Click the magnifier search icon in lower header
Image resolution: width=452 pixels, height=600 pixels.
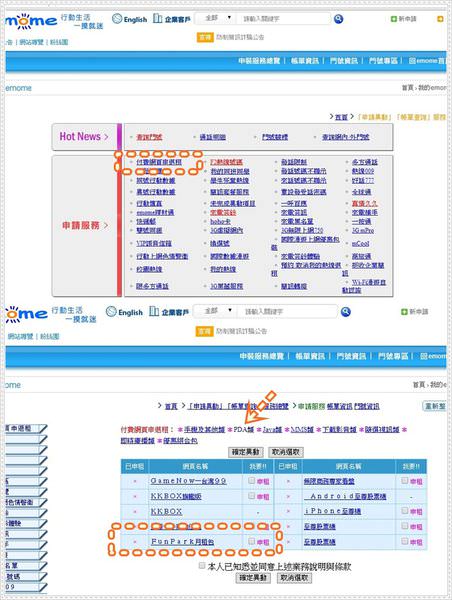click(346, 312)
